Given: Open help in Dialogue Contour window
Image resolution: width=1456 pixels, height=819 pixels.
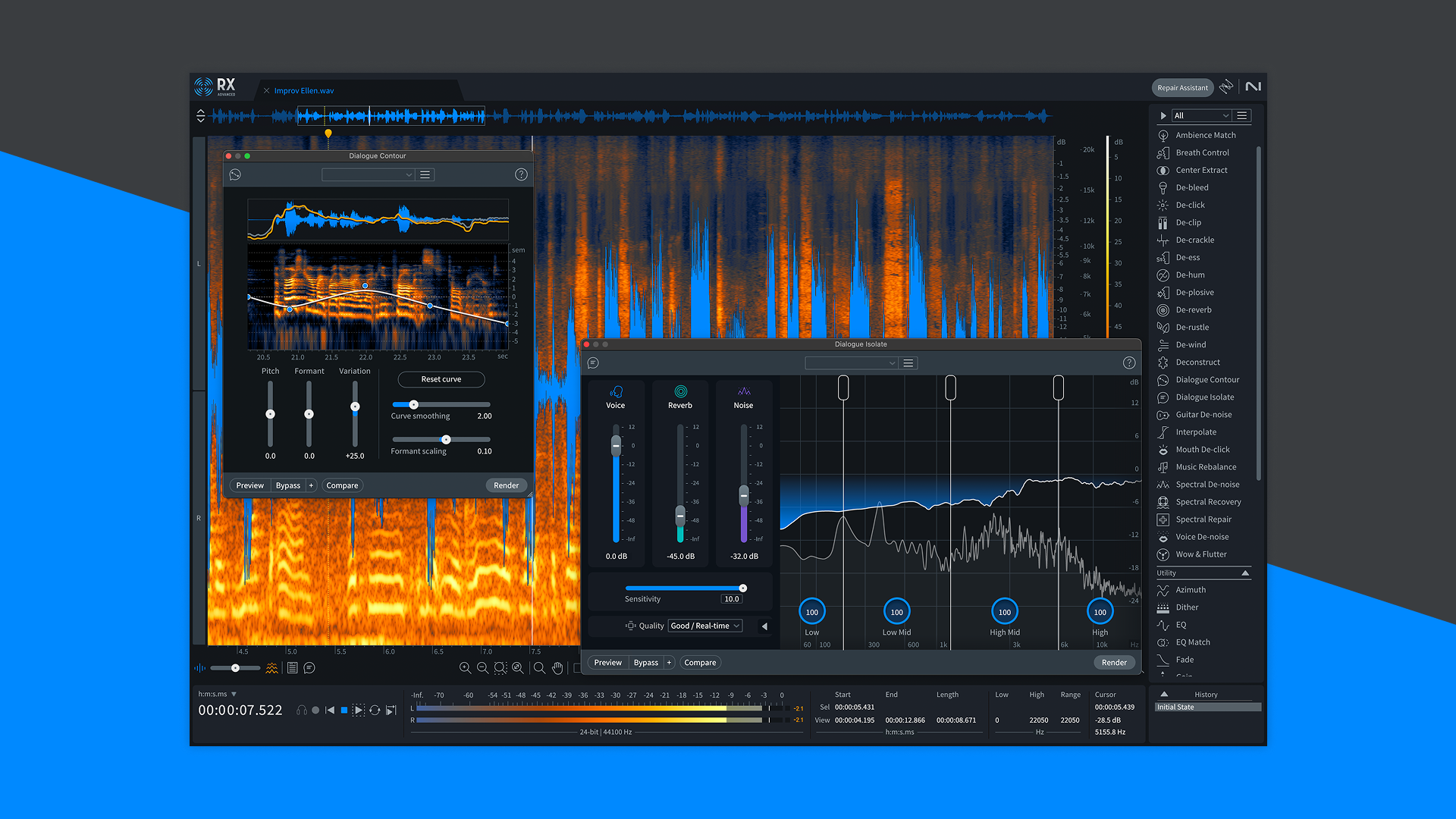Looking at the screenshot, I should click(x=521, y=174).
